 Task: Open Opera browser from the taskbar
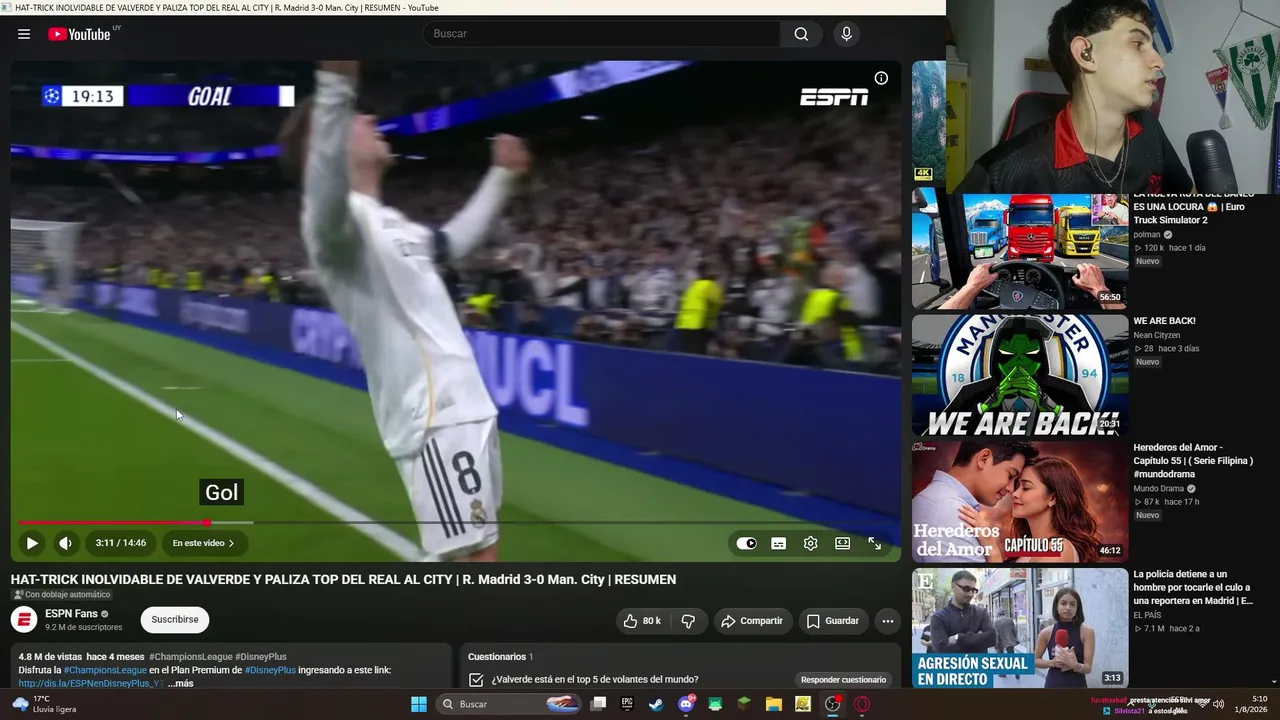pyautogui.click(x=862, y=704)
